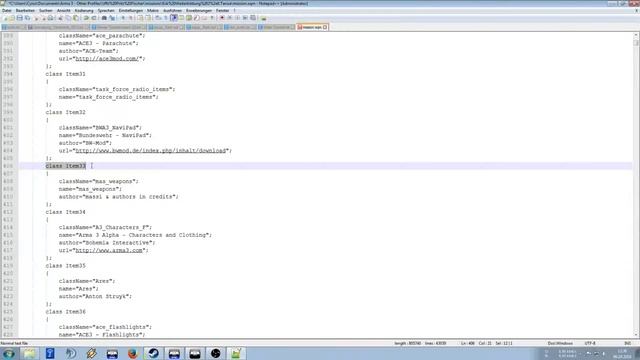This screenshot has height=360, width=640.
Task: Toggle the word wrap toolbar icon
Action: [158, 18]
